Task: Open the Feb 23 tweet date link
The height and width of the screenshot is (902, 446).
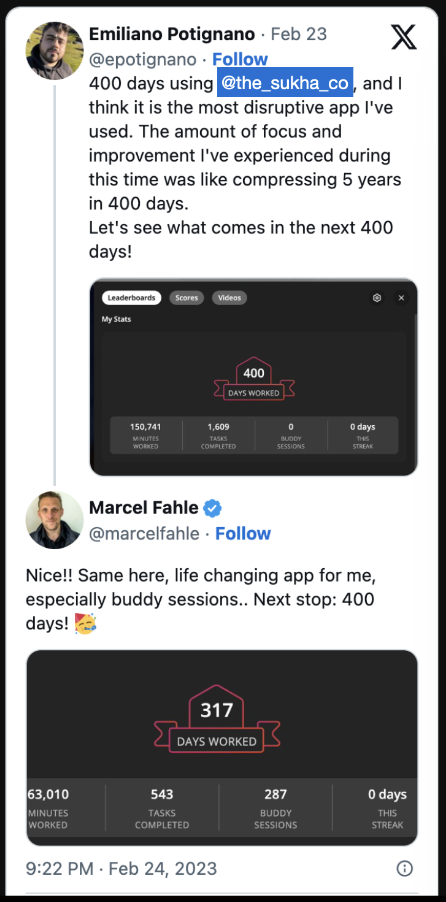Action: point(297,34)
